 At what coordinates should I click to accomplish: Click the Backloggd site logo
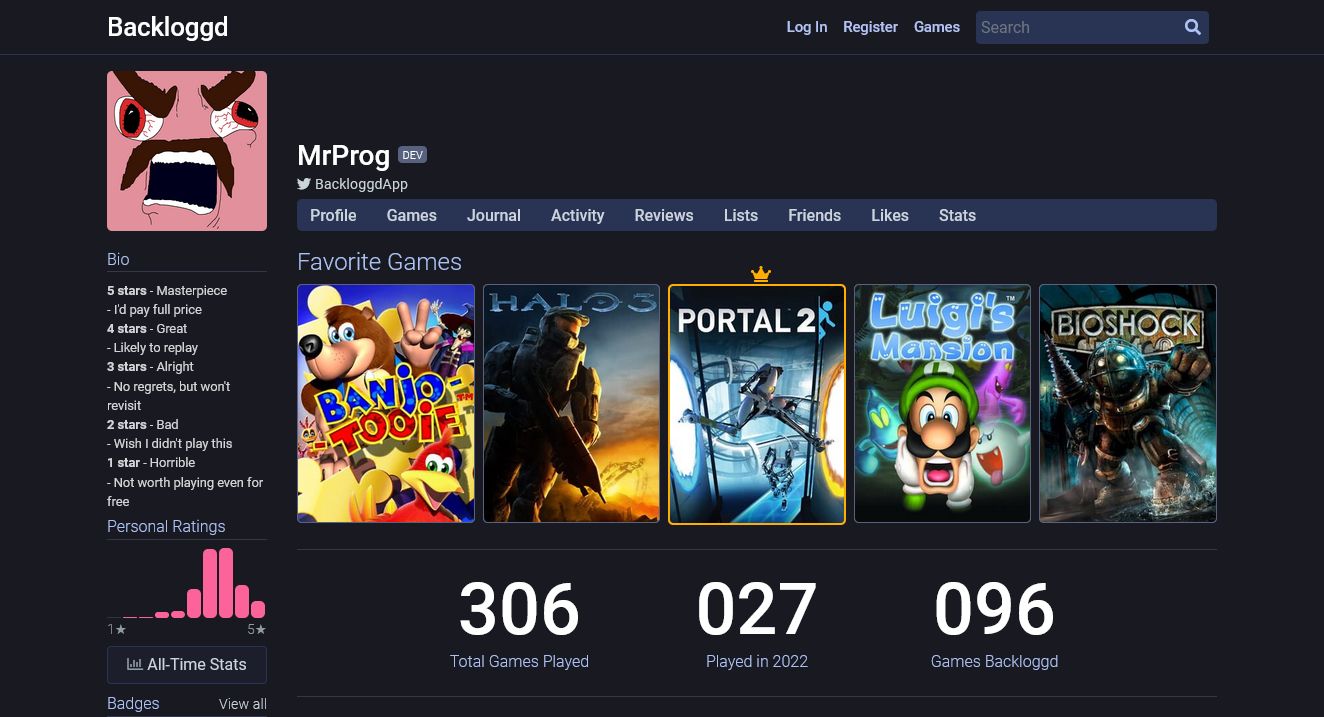pos(167,27)
